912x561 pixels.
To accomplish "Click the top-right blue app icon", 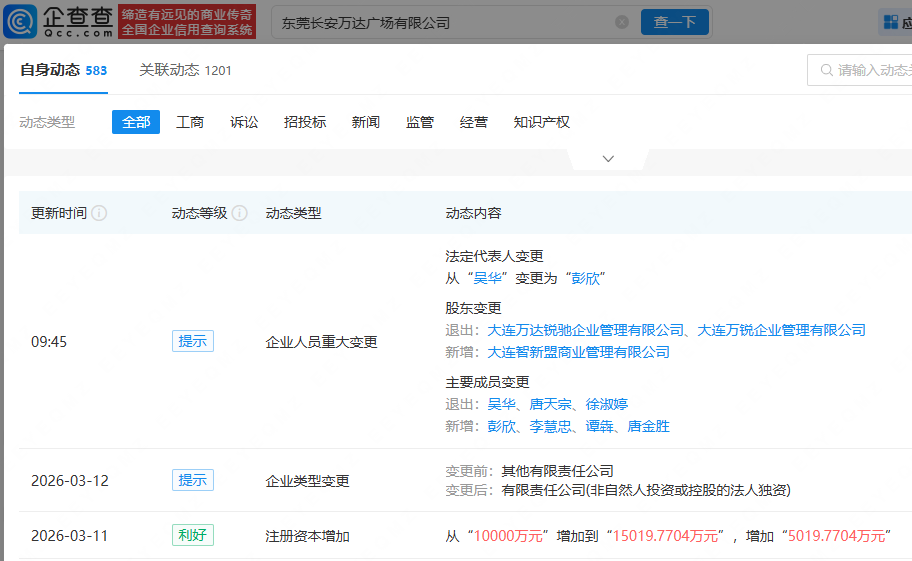I will pos(889,22).
